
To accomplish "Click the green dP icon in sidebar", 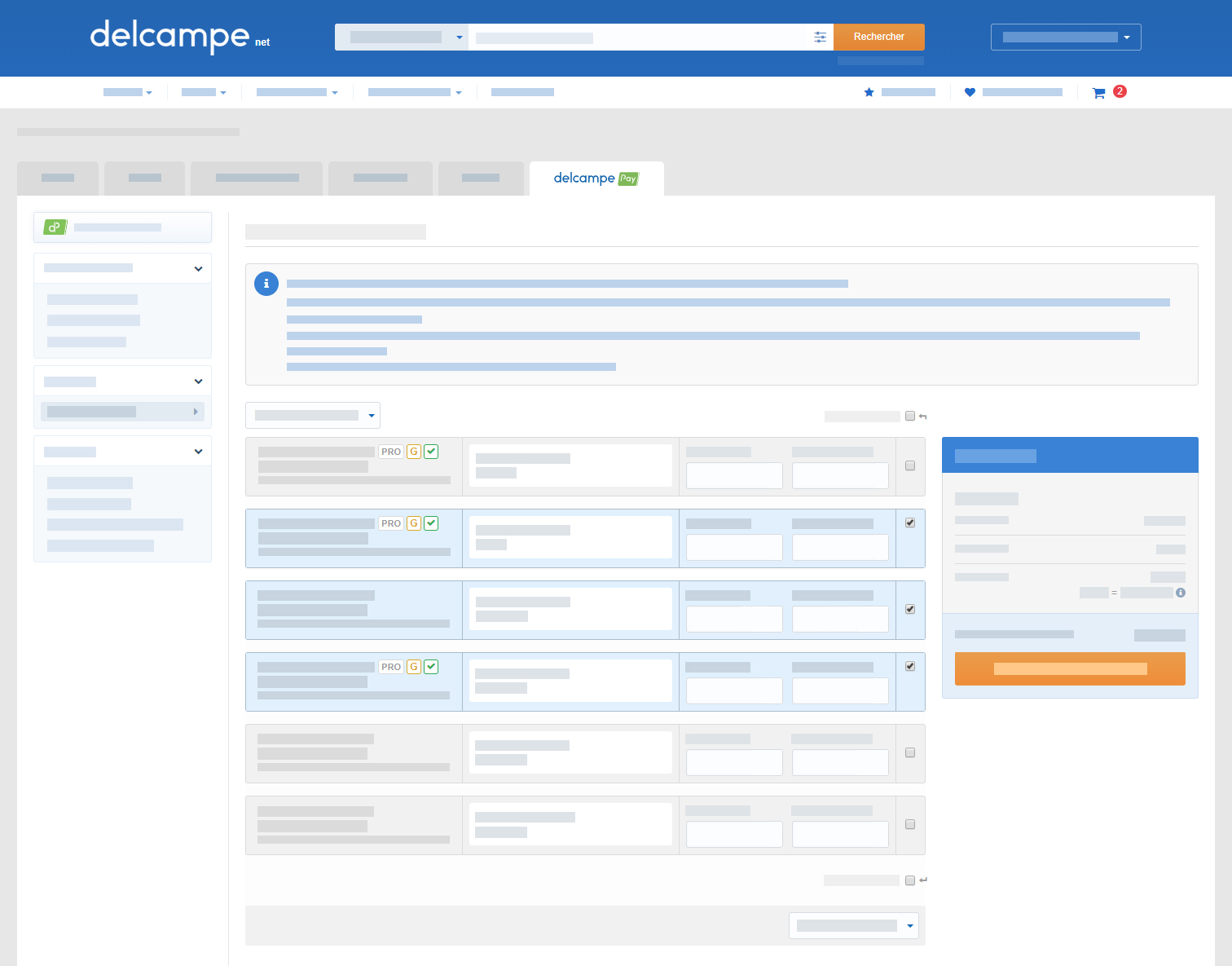I will tap(55, 227).
